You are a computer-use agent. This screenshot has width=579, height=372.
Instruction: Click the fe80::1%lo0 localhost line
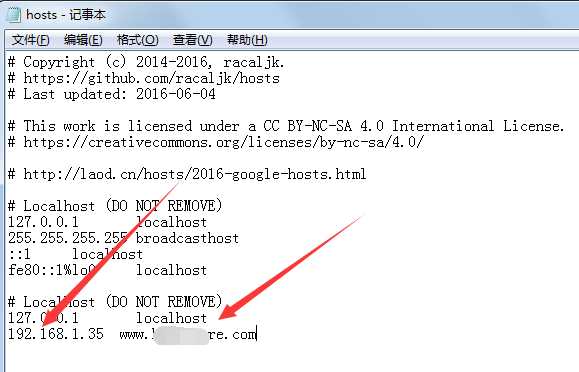107,270
